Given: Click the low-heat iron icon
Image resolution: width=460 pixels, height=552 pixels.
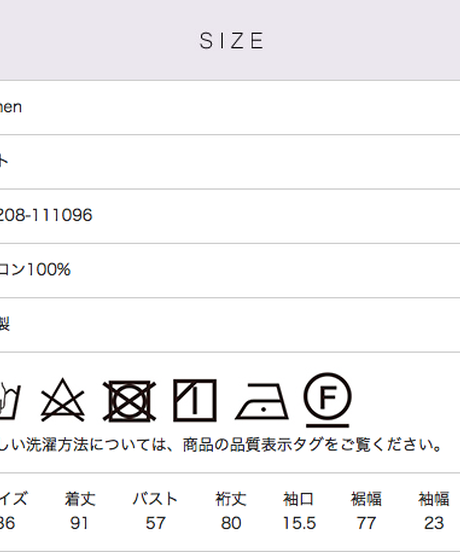Looking at the screenshot, I should [x=262, y=401].
